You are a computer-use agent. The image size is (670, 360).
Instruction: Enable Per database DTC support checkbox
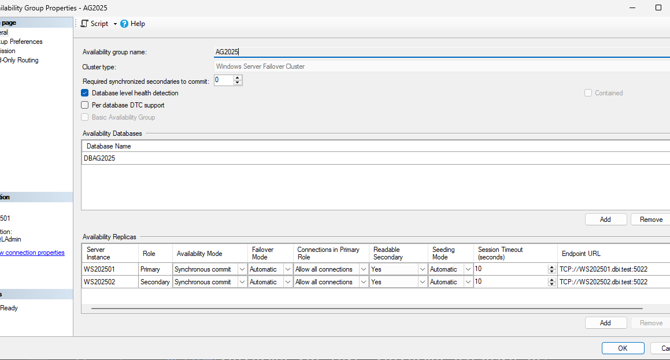pos(85,105)
